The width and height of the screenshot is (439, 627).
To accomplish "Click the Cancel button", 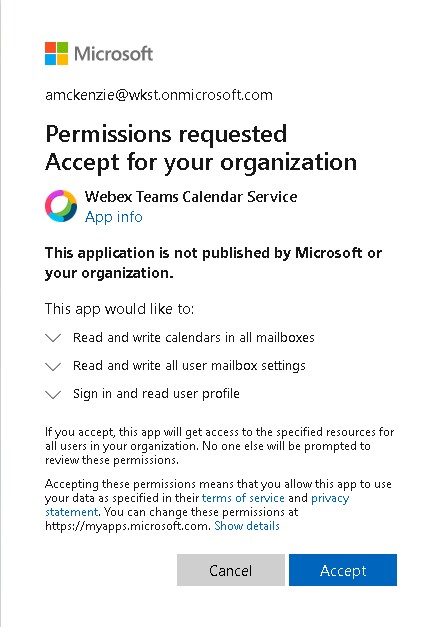I will coord(231,570).
